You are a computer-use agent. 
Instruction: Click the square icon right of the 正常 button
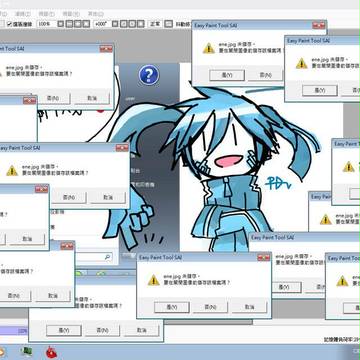click(169, 24)
